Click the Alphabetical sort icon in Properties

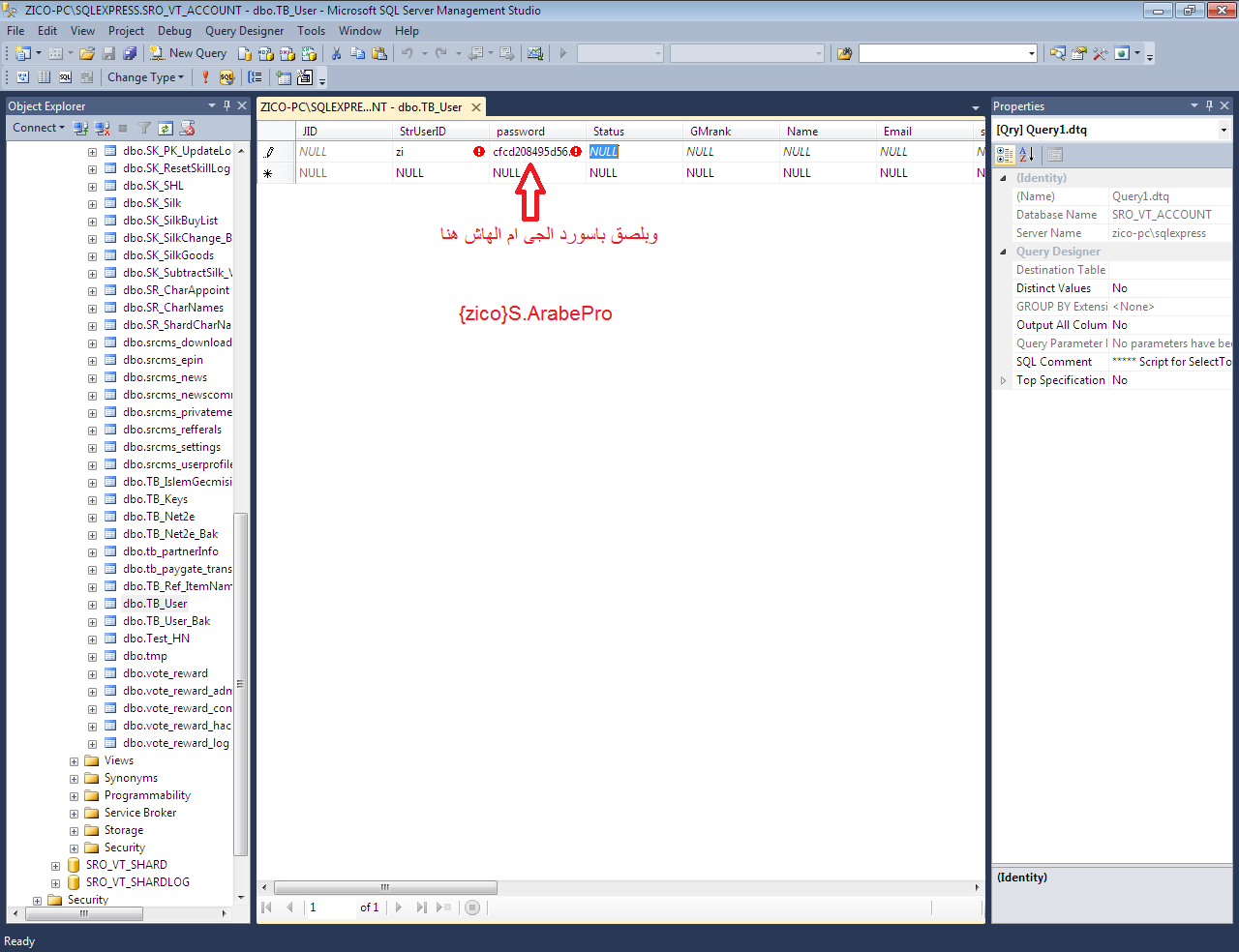point(1027,154)
